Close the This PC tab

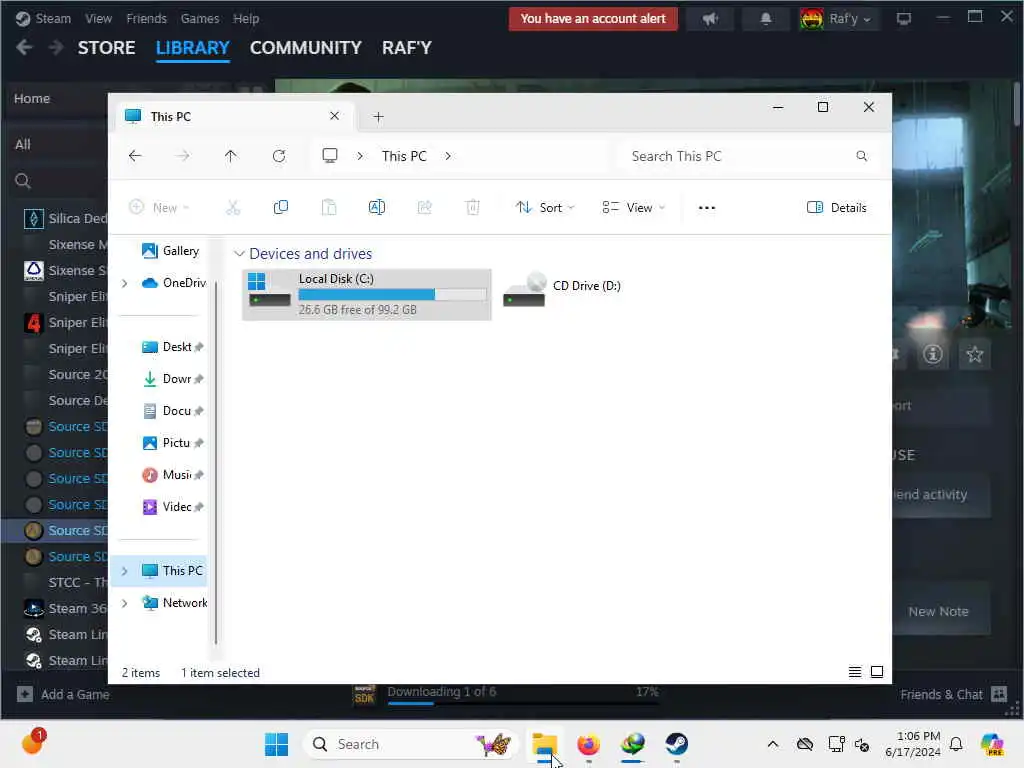[x=334, y=116]
